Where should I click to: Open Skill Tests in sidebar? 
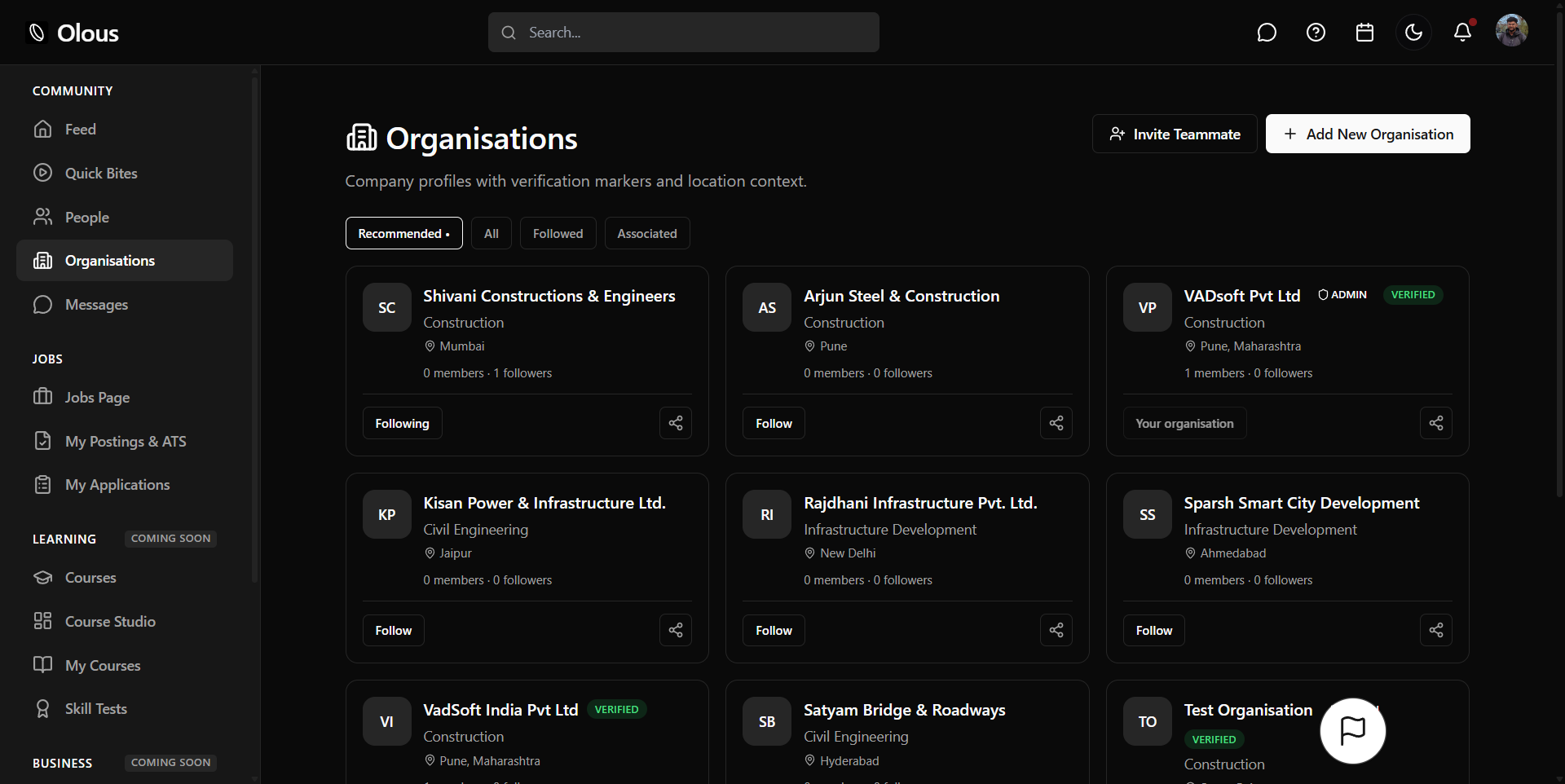pyautogui.click(x=125, y=709)
